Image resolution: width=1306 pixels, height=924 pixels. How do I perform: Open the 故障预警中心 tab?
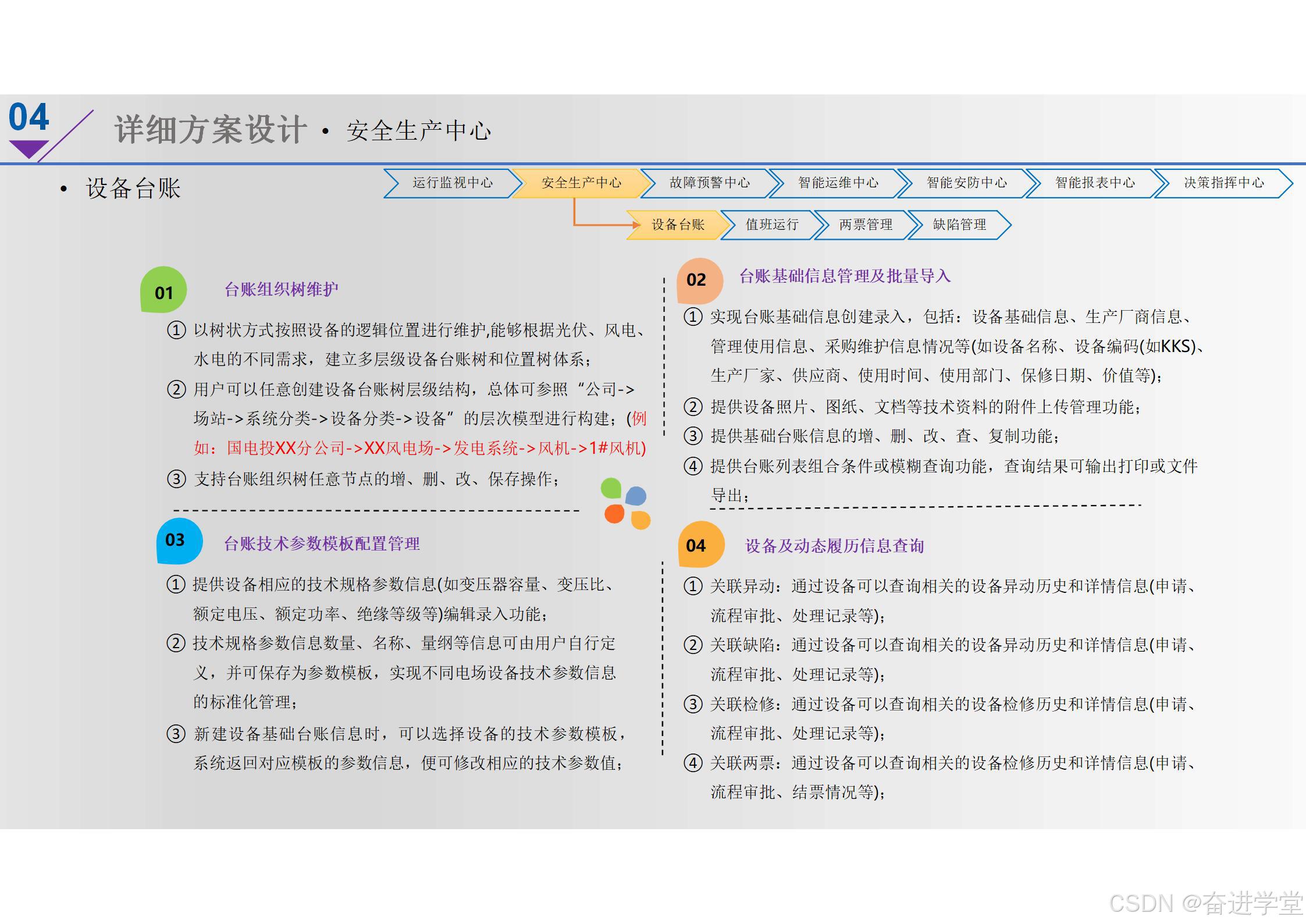point(709,183)
